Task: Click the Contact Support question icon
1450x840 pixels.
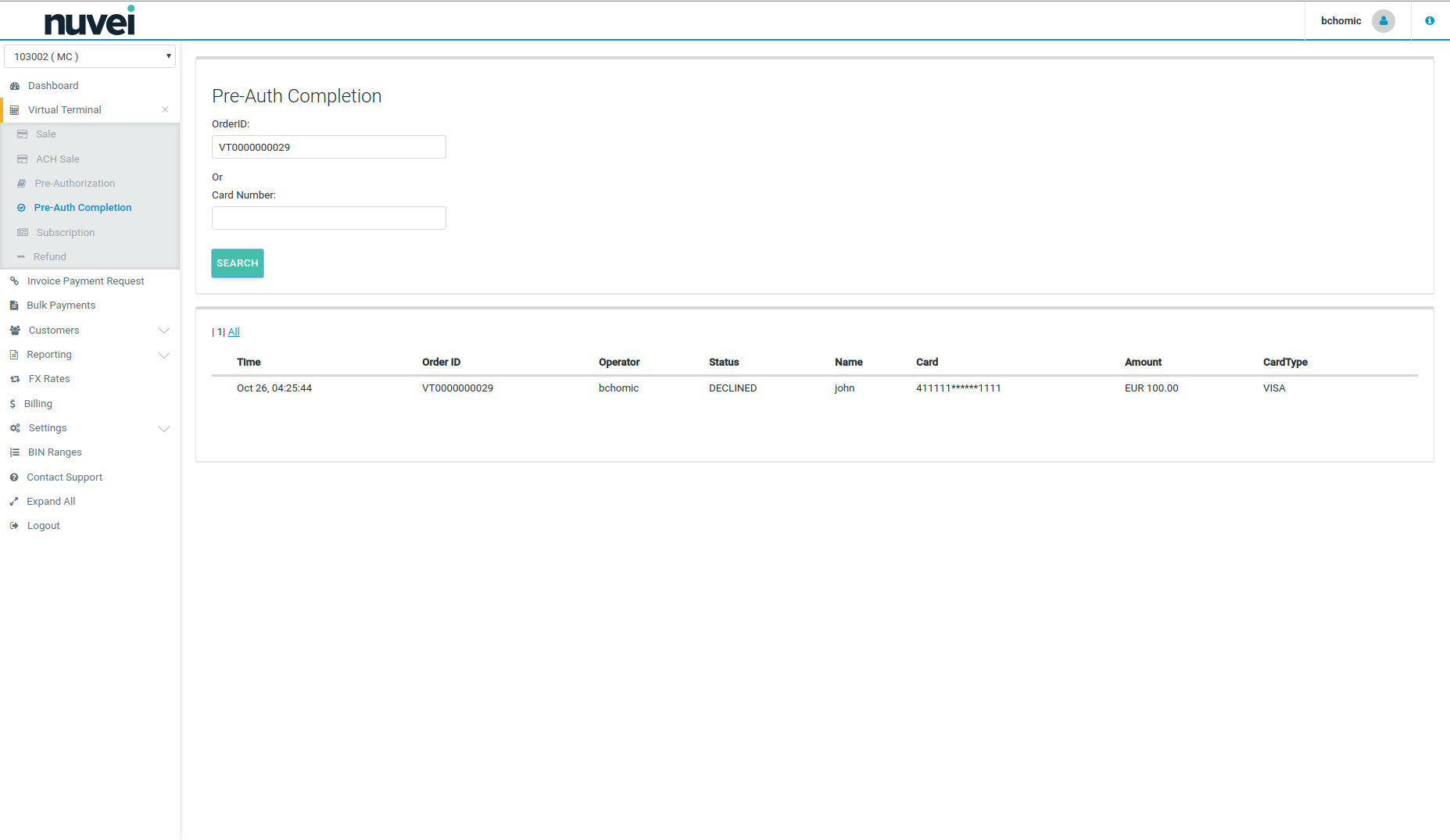Action: pyautogui.click(x=14, y=477)
